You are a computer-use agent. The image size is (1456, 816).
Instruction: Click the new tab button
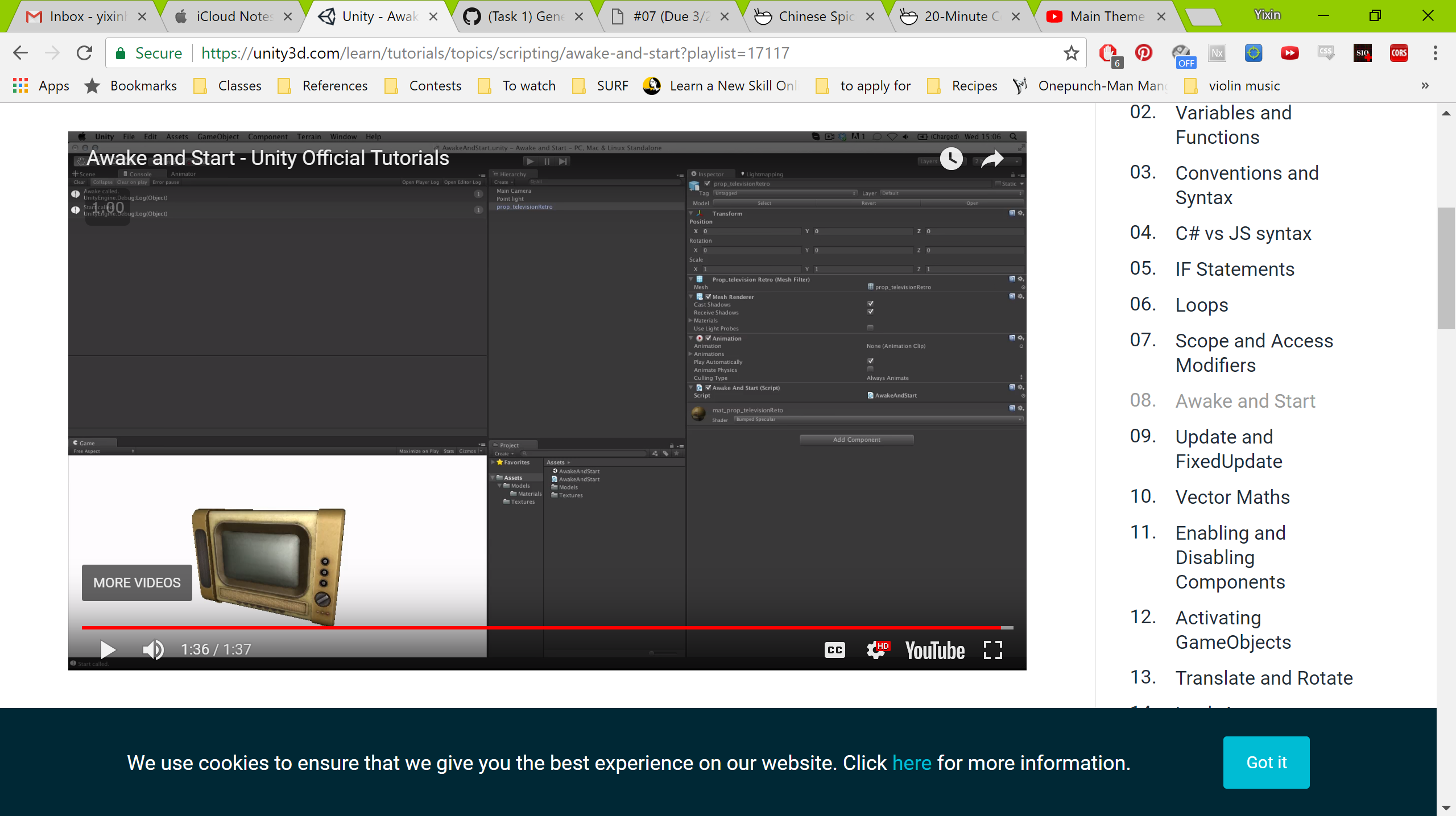(1203, 17)
